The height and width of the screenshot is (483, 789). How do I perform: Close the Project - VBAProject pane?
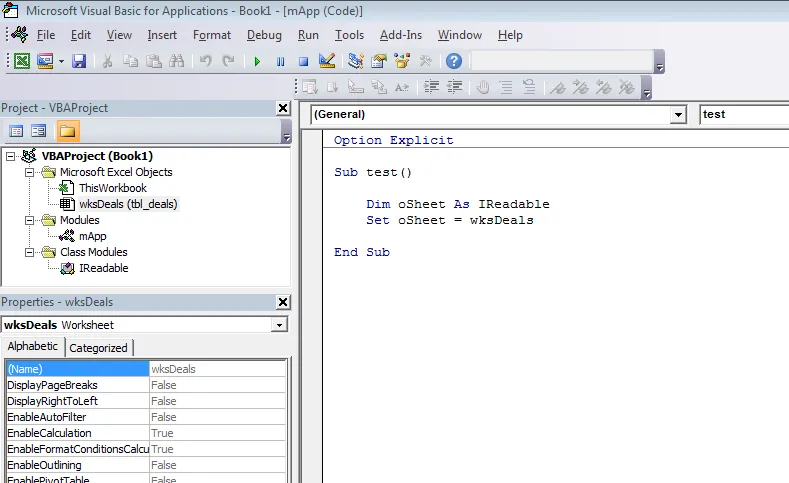click(283, 108)
